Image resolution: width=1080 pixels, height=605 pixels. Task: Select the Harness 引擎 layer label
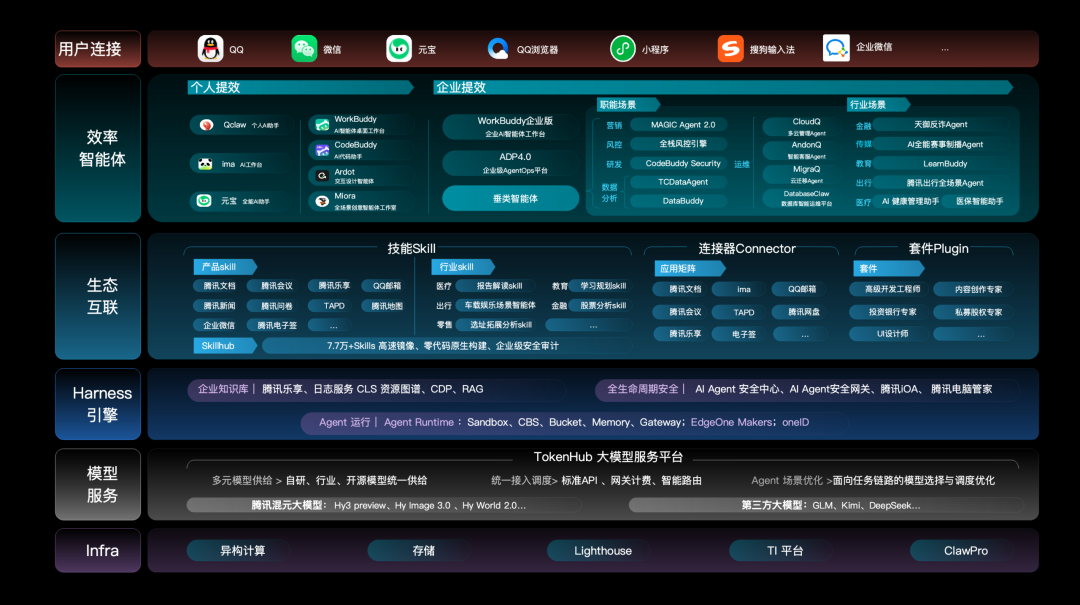98,404
